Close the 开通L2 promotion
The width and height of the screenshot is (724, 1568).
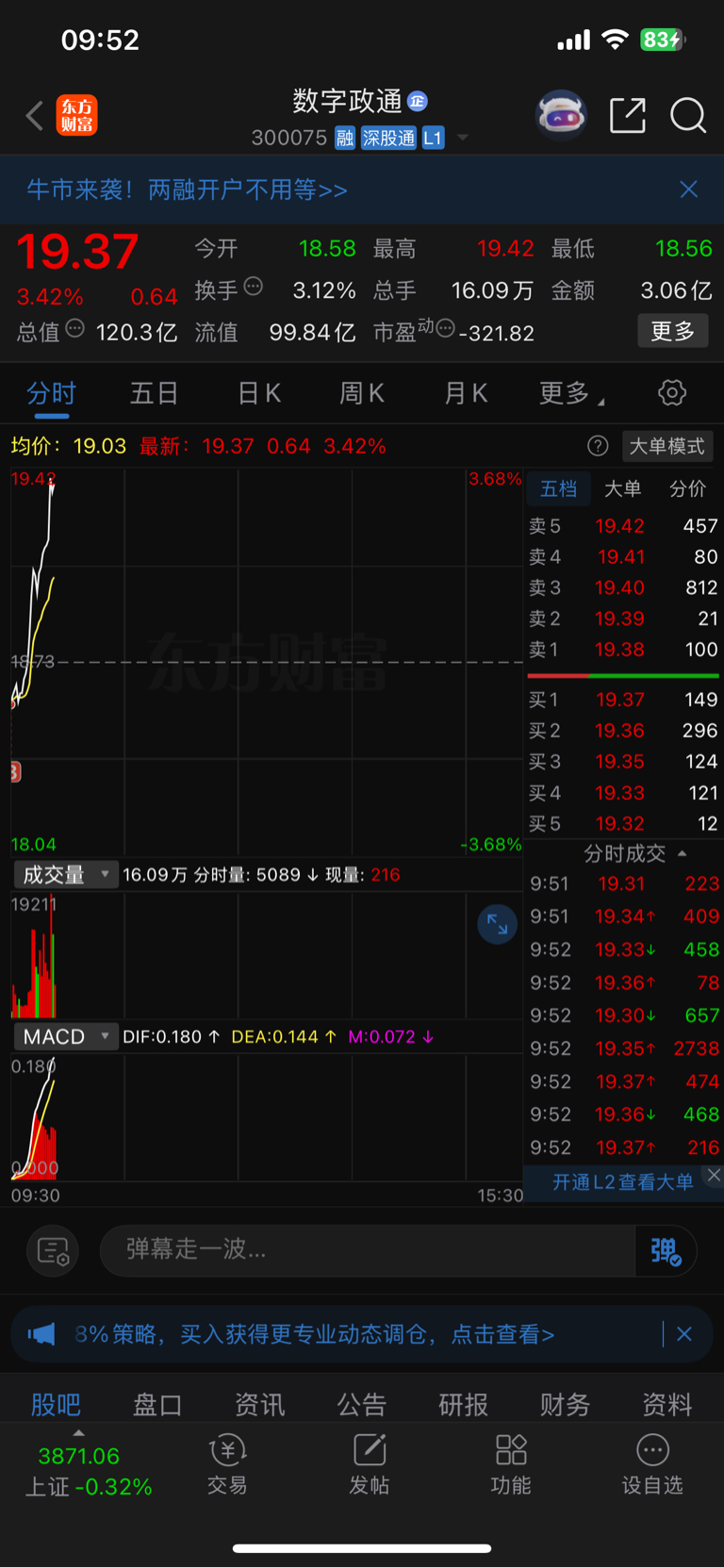pyautogui.click(x=714, y=1175)
